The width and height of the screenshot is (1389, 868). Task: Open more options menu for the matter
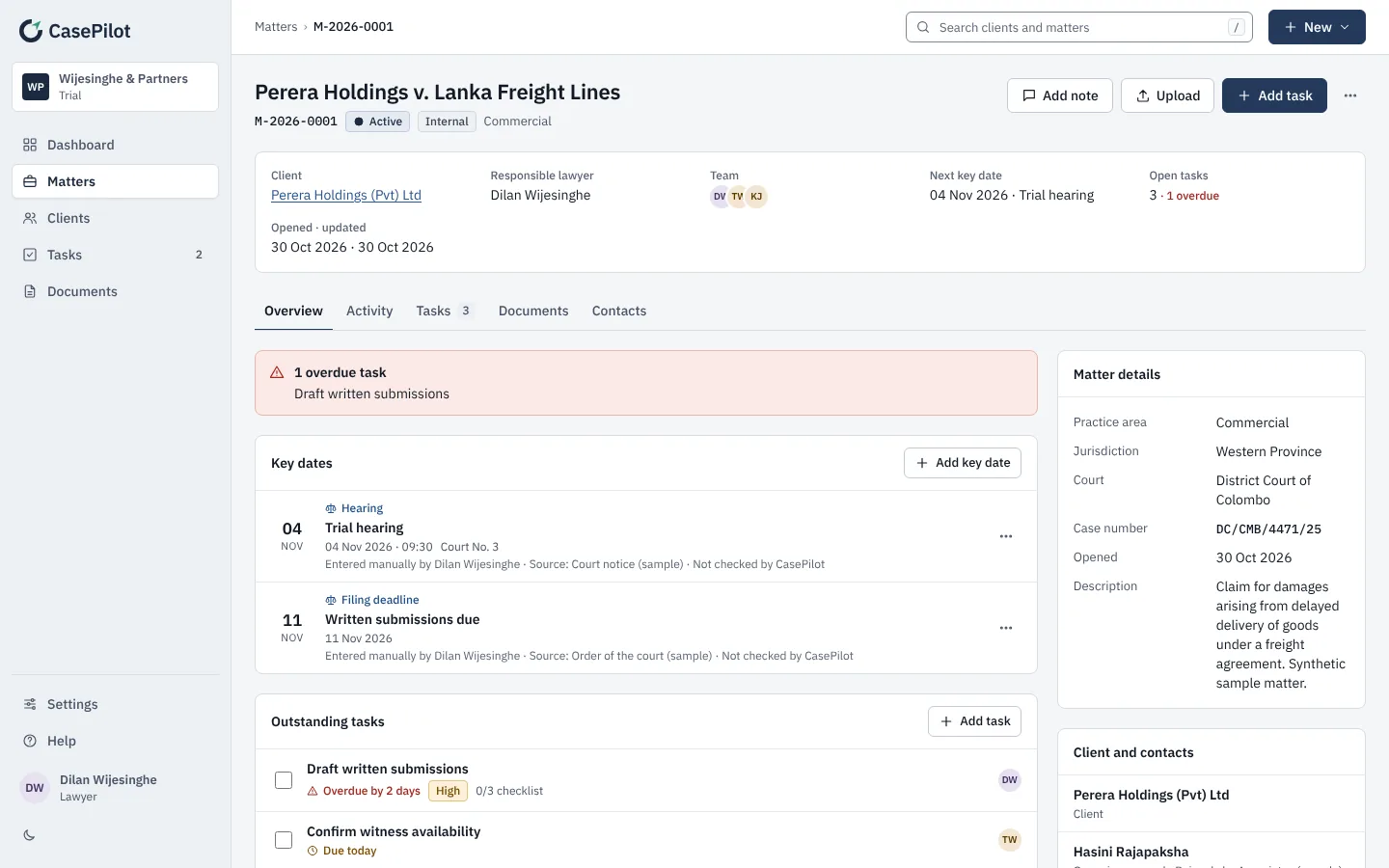[x=1350, y=95]
